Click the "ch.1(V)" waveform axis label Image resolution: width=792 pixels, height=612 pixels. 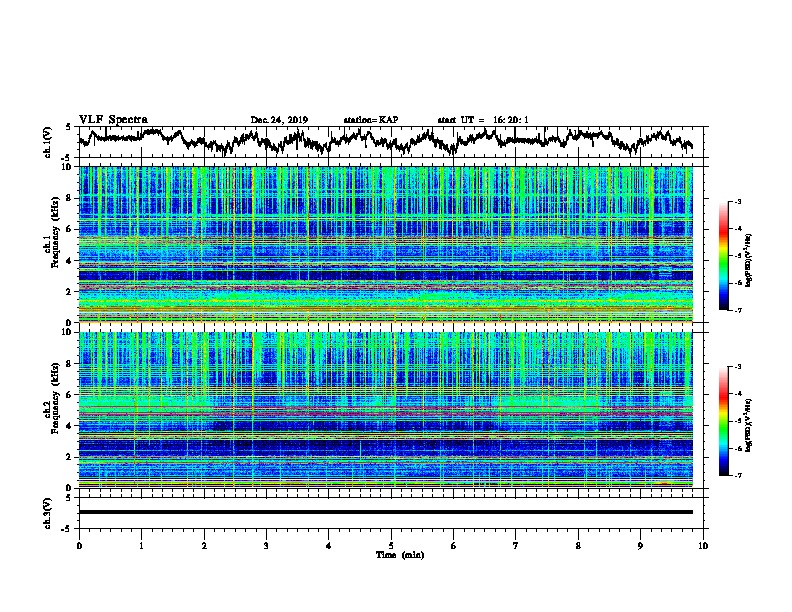48,142
